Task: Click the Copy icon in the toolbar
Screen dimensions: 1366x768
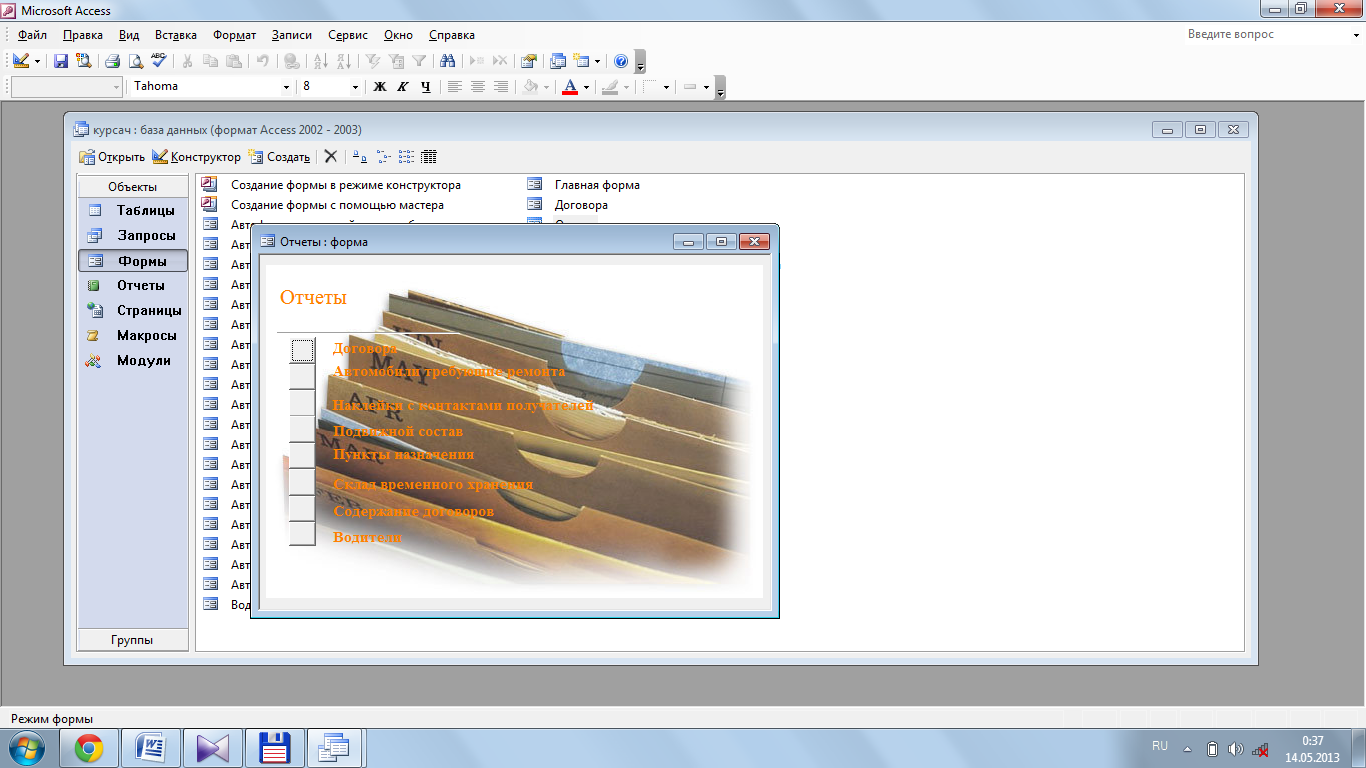Action: pyautogui.click(x=210, y=61)
